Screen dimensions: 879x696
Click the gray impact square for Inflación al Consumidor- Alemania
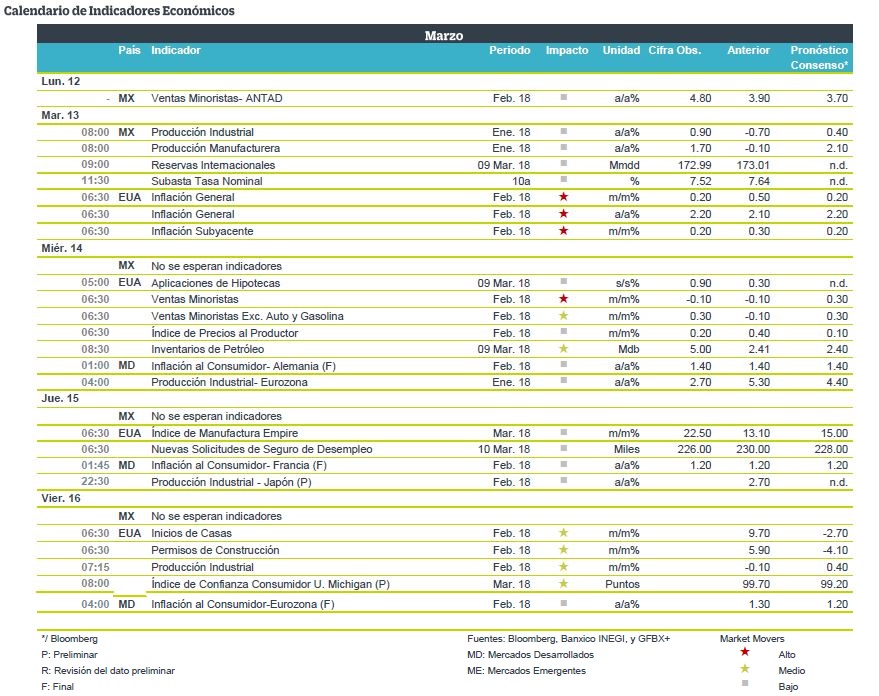(563, 364)
